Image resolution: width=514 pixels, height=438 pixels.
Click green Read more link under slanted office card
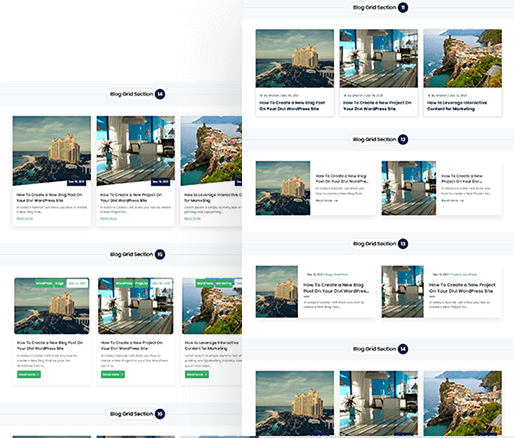[x=109, y=219]
